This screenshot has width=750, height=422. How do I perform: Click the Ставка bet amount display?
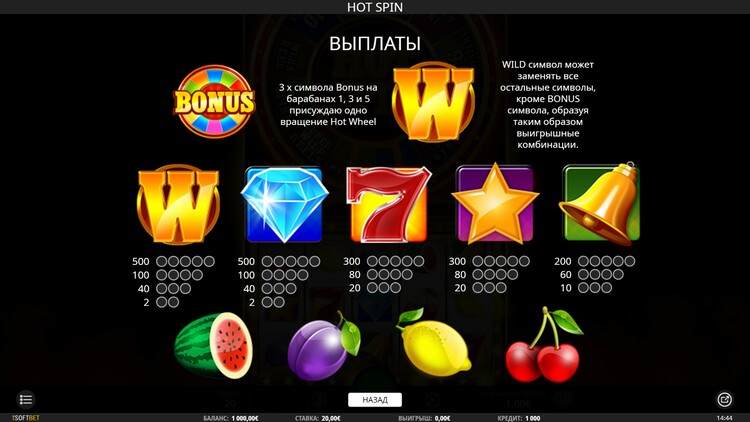tap(318, 418)
